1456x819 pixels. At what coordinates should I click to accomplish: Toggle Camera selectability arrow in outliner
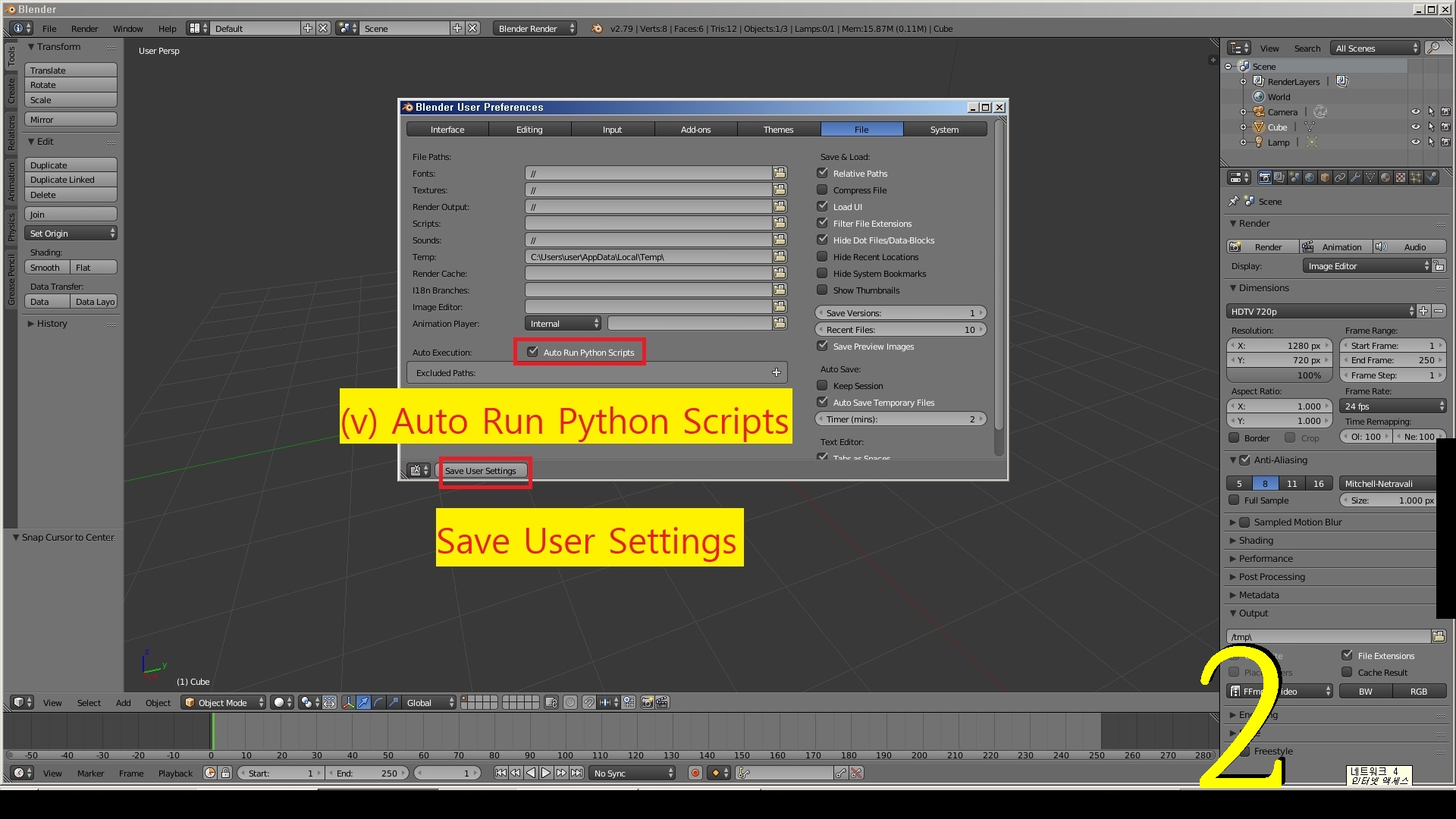[x=1431, y=111]
